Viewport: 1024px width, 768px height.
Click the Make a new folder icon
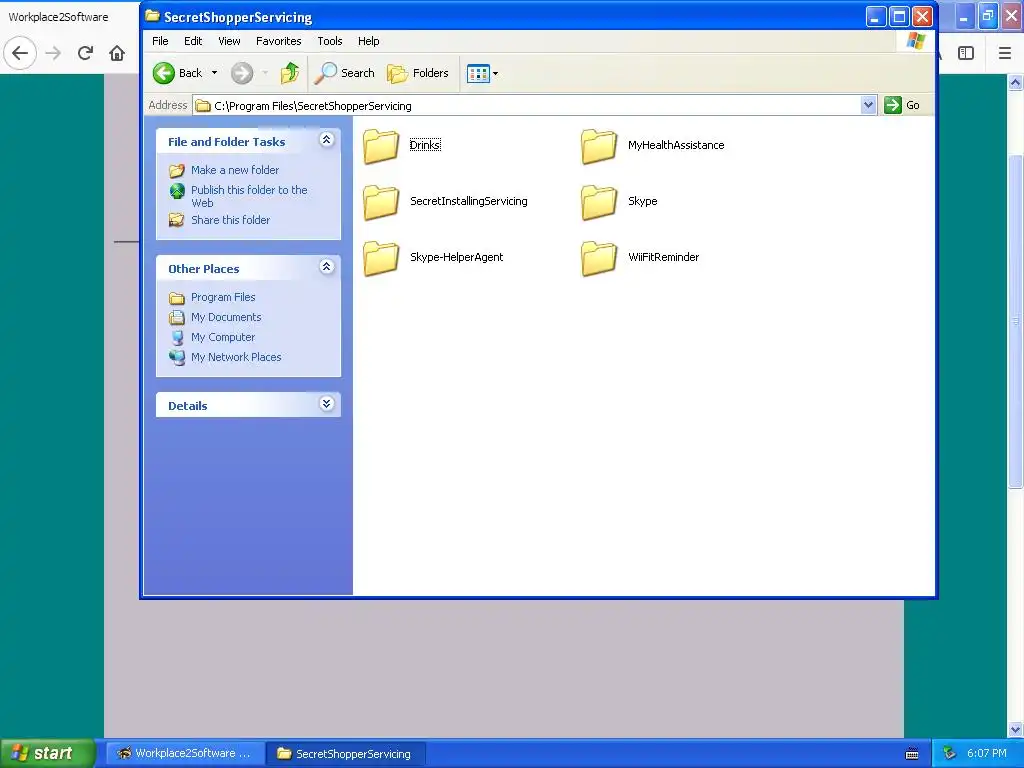pyautogui.click(x=177, y=170)
